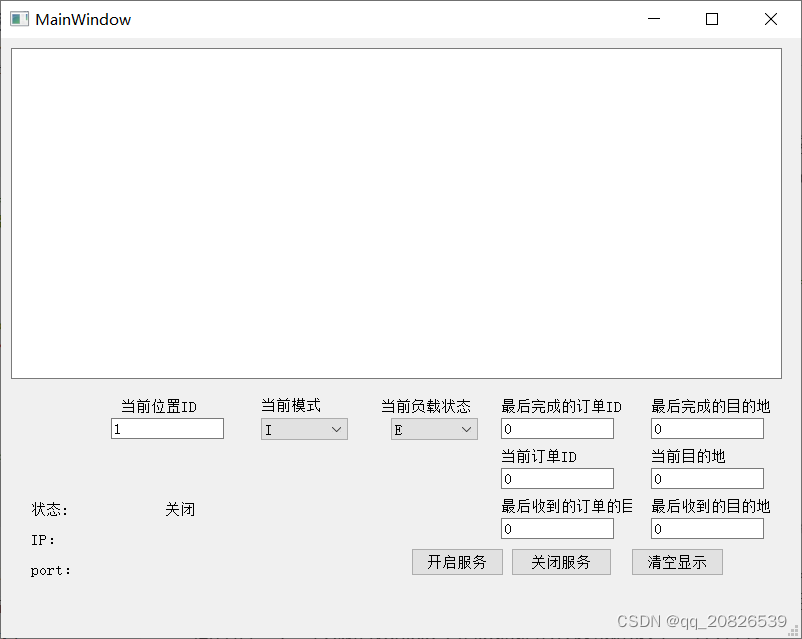Click the 关闭服务 button to stop service
This screenshot has height=639, width=802.
(x=561, y=561)
